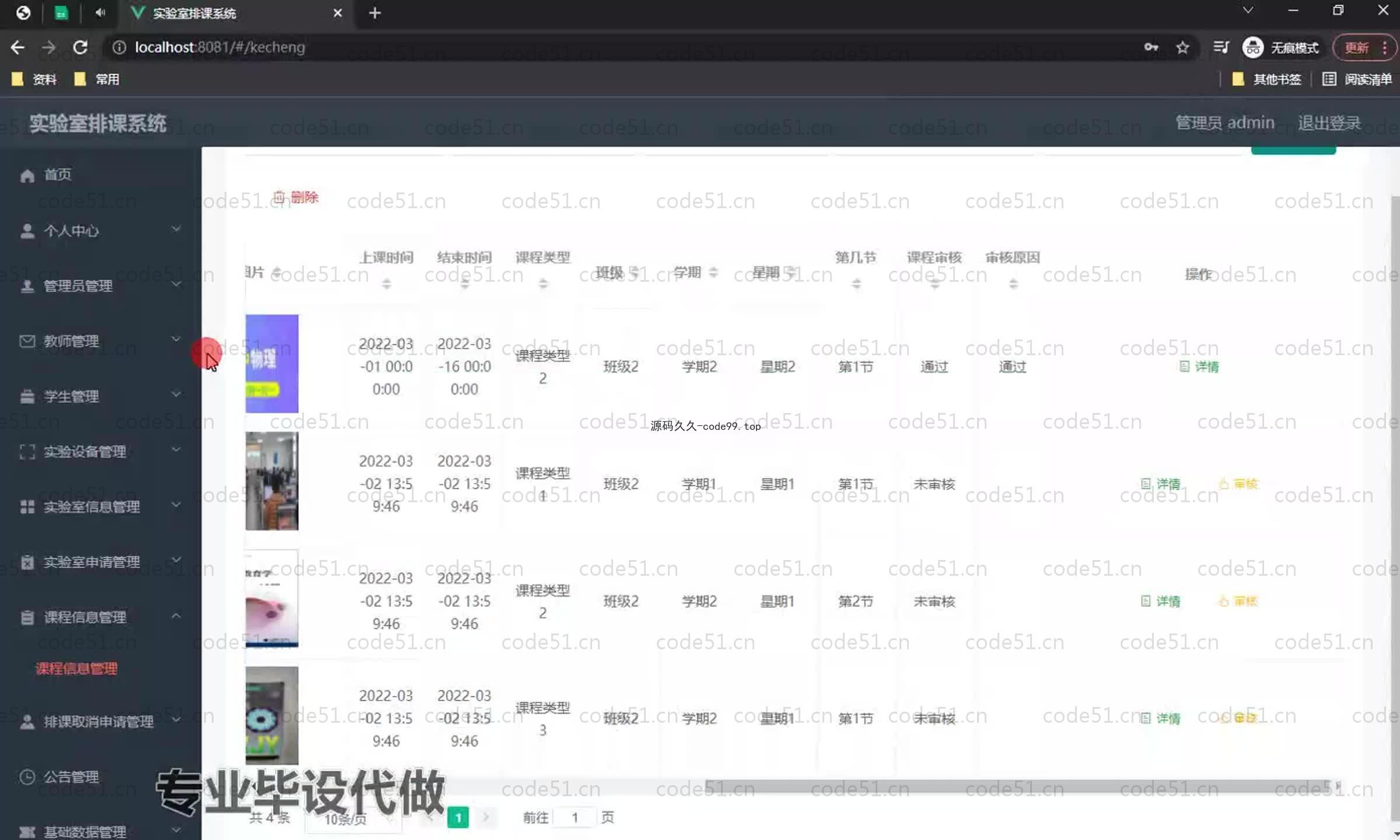View 详情 for the 第2节 row
Viewport: 1400px width, 840px height.
[1160, 601]
